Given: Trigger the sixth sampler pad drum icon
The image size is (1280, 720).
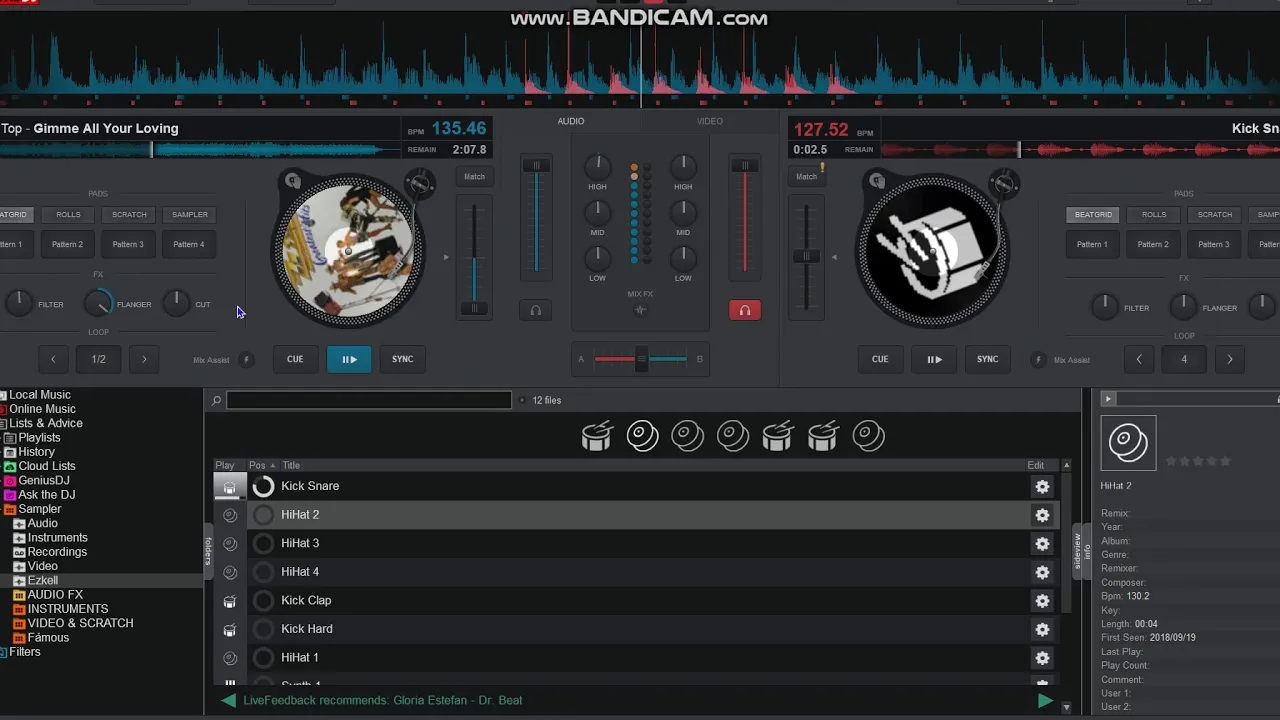Looking at the screenshot, I should (x=822, y=436).
